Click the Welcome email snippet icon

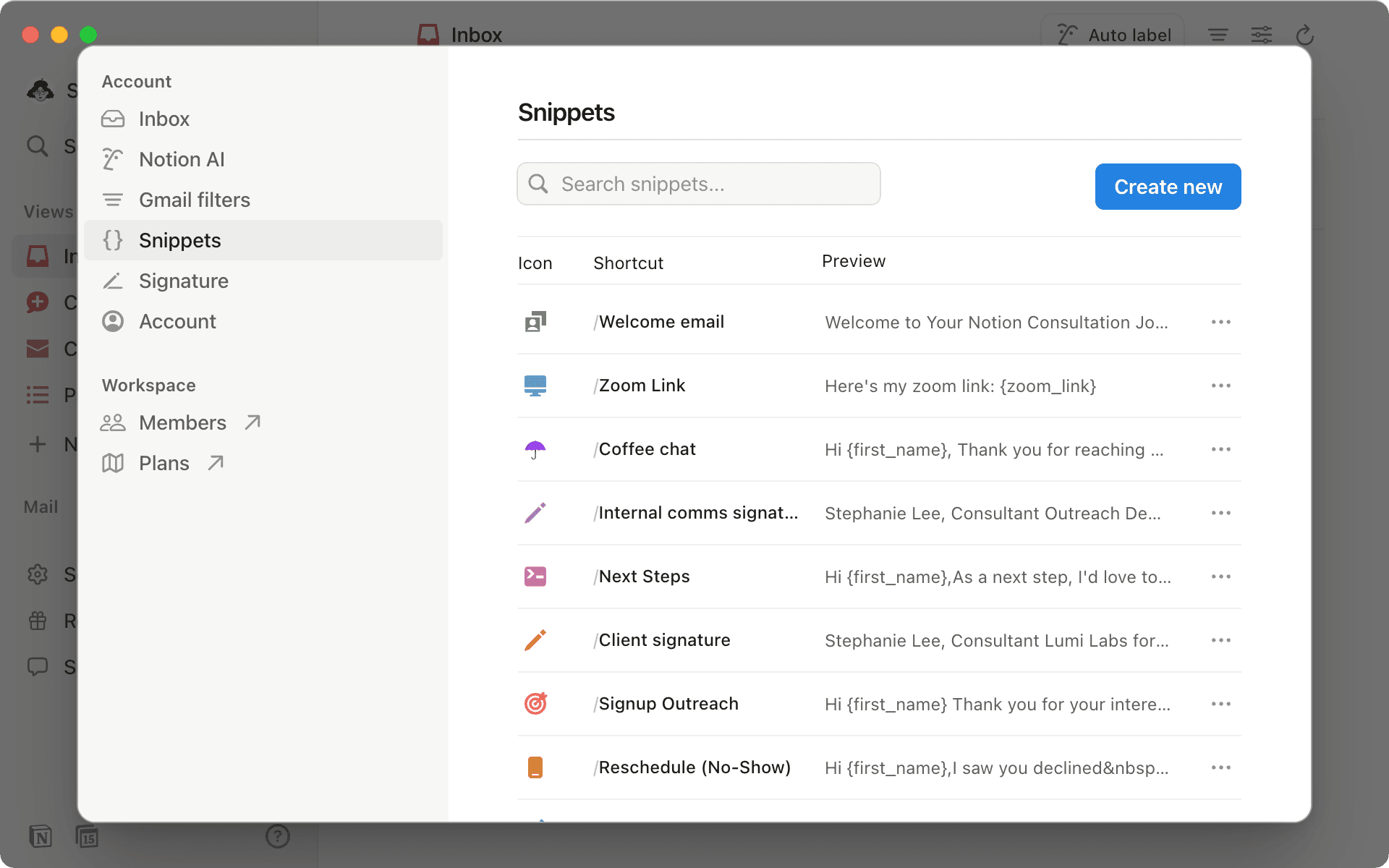pos(535,322)
